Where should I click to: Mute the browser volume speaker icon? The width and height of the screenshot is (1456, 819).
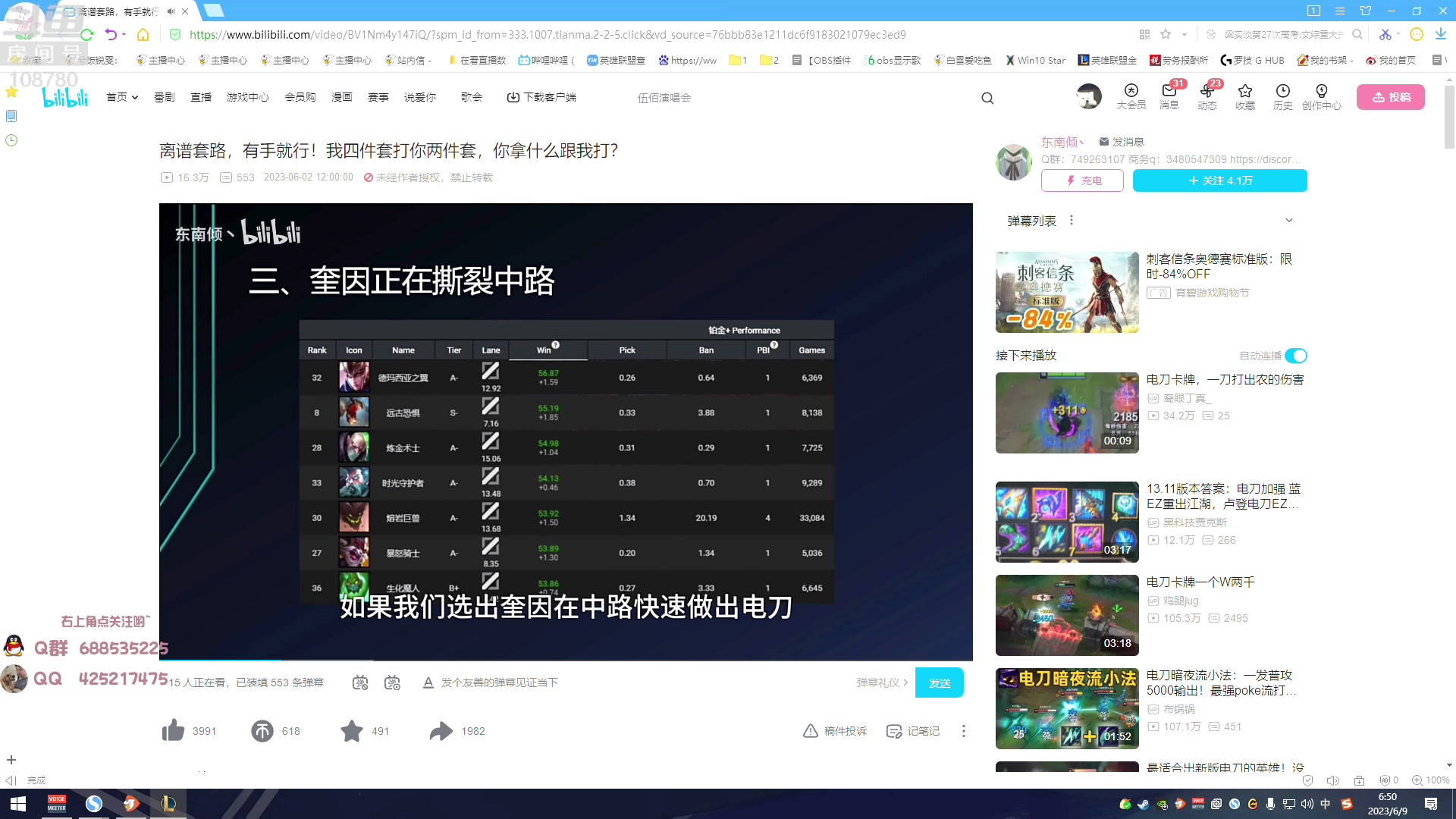(x=1332, y=780)
